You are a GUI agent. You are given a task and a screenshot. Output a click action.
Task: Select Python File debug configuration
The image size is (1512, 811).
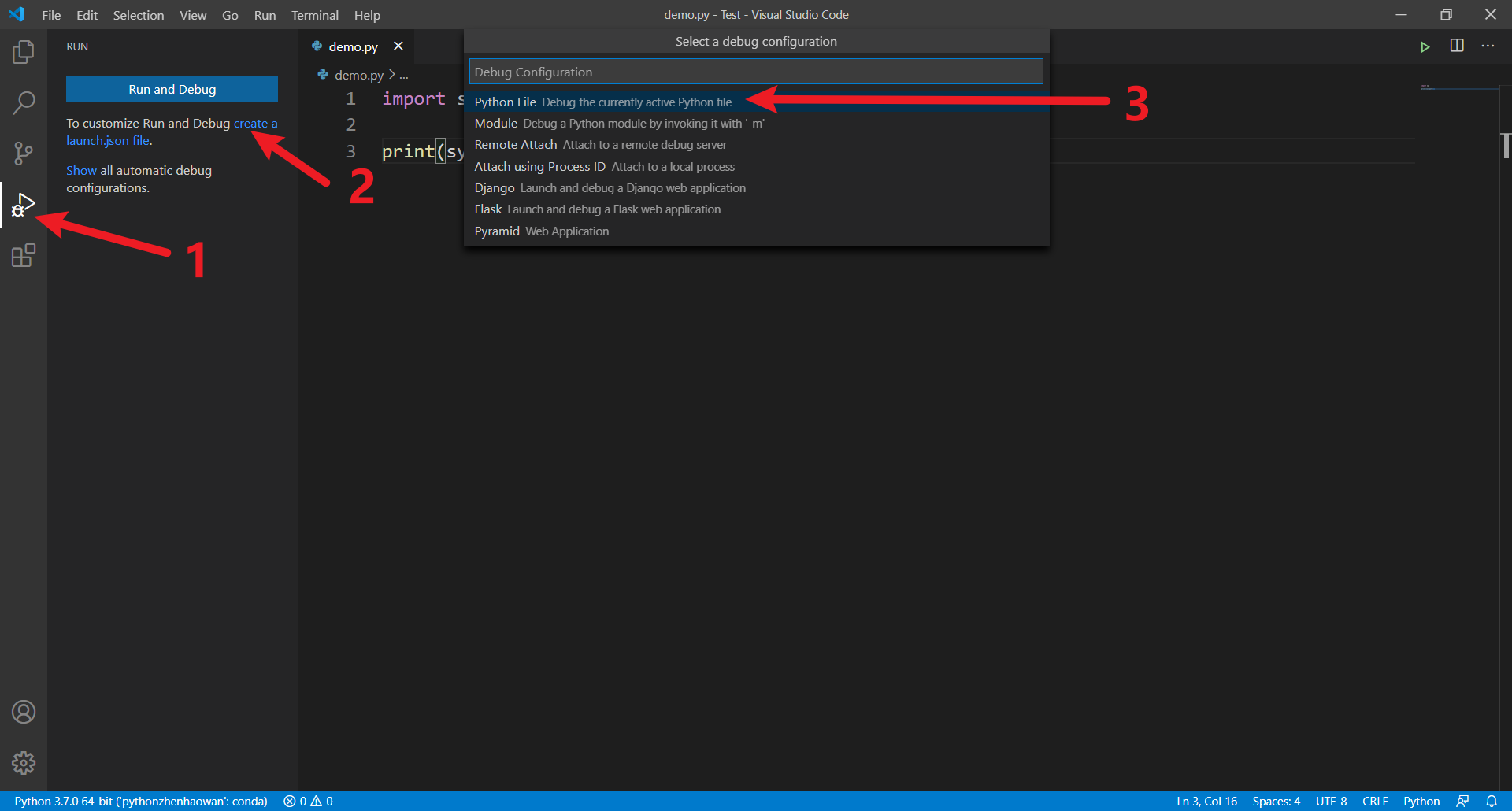[x=602, y=102]
